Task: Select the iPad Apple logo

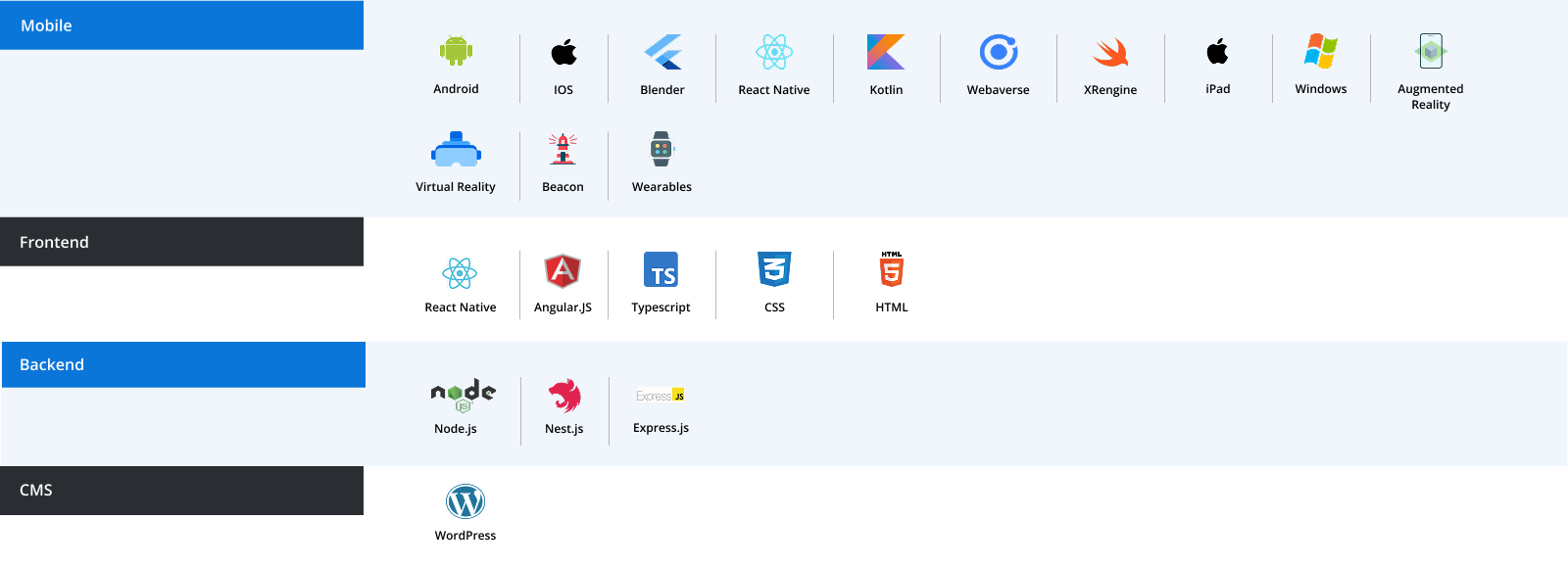Action: tap(1217, 51)
